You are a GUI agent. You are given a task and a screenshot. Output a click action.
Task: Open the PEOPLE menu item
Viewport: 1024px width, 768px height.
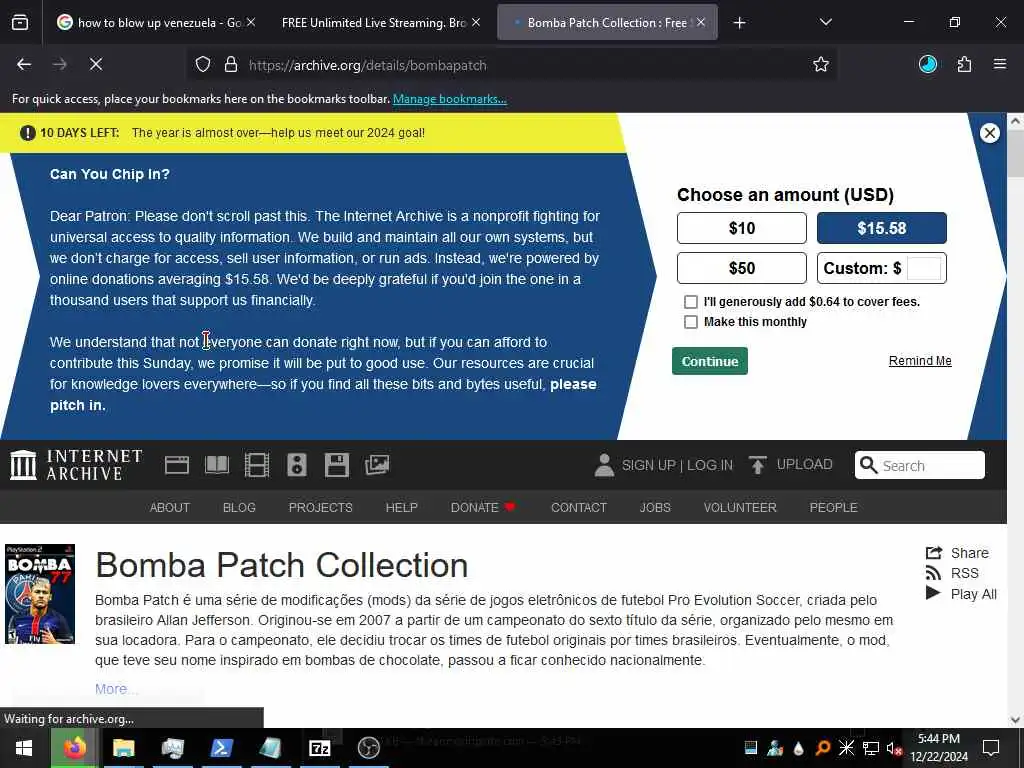(x=833, y=507)
